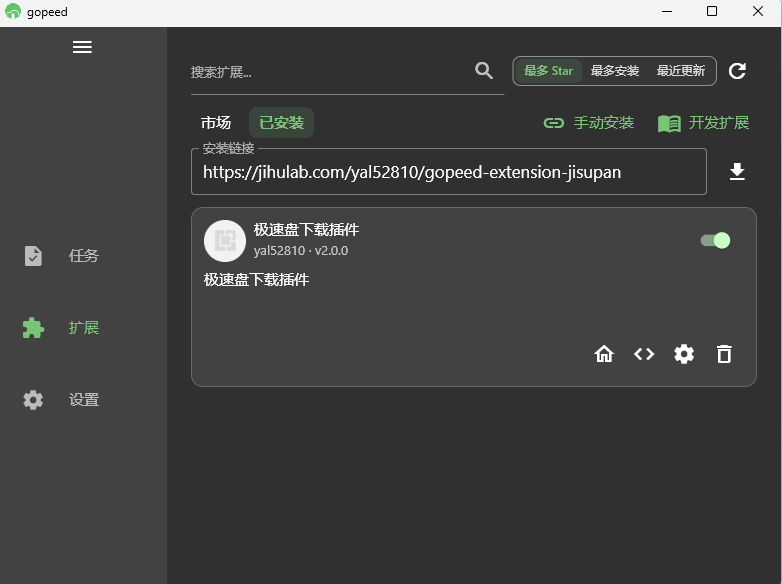This screenshot has width=782, height=584.
Task: Sort by 最多安装
Action: 615,71
